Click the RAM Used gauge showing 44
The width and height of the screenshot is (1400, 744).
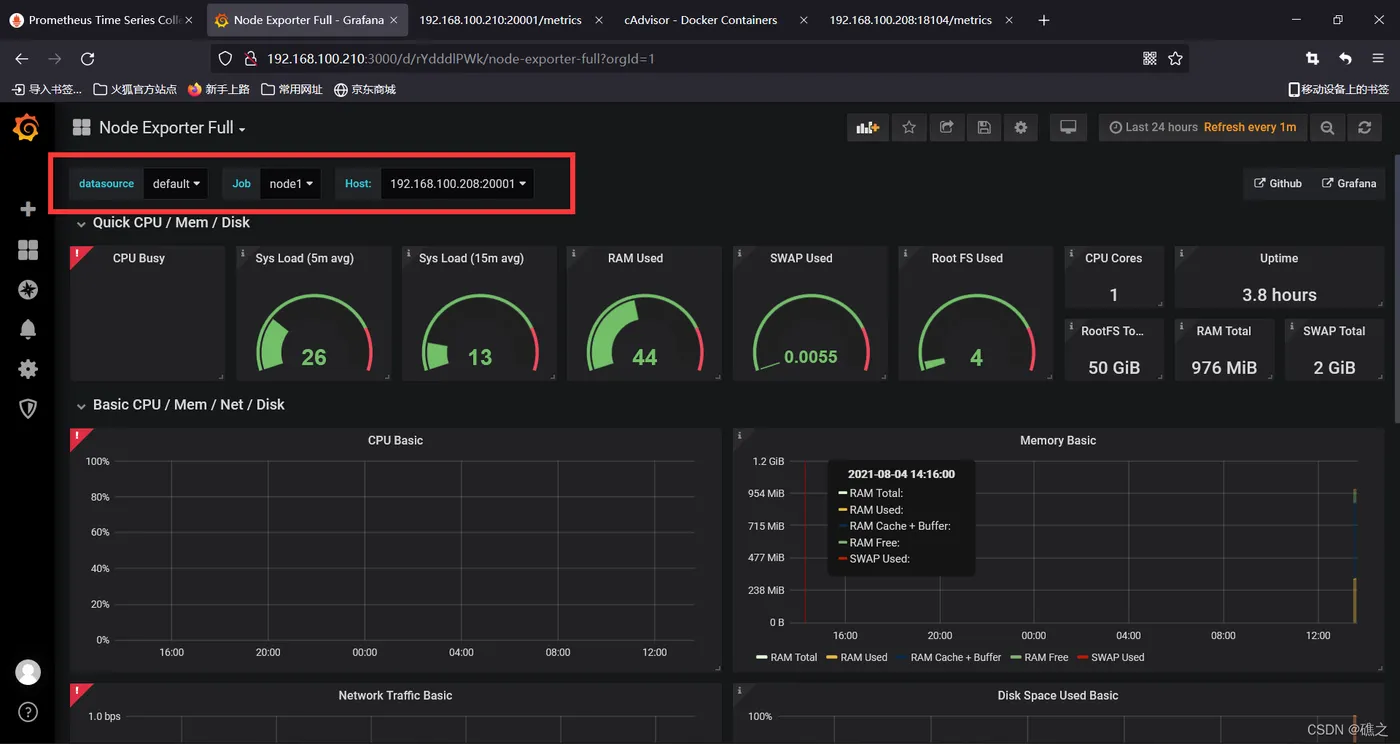pyautogui.click(x=644, y=335)
